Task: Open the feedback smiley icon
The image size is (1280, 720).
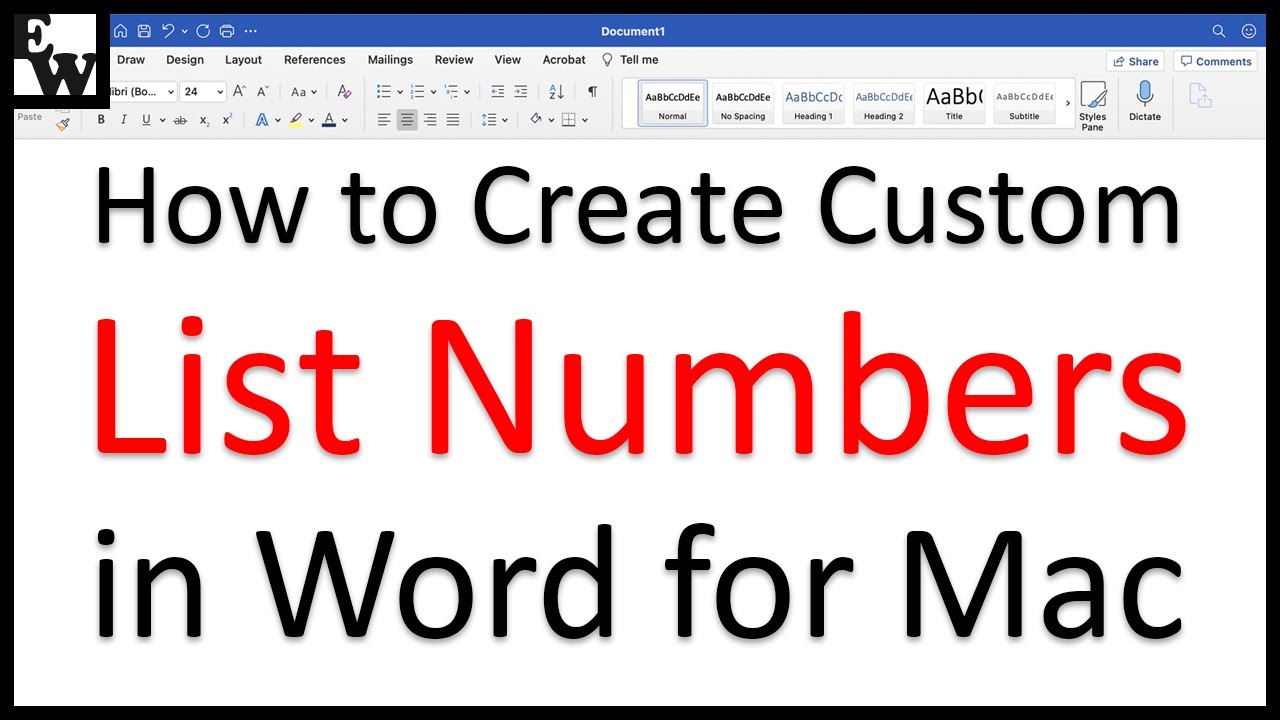Action: click(x=1249, y=31)
